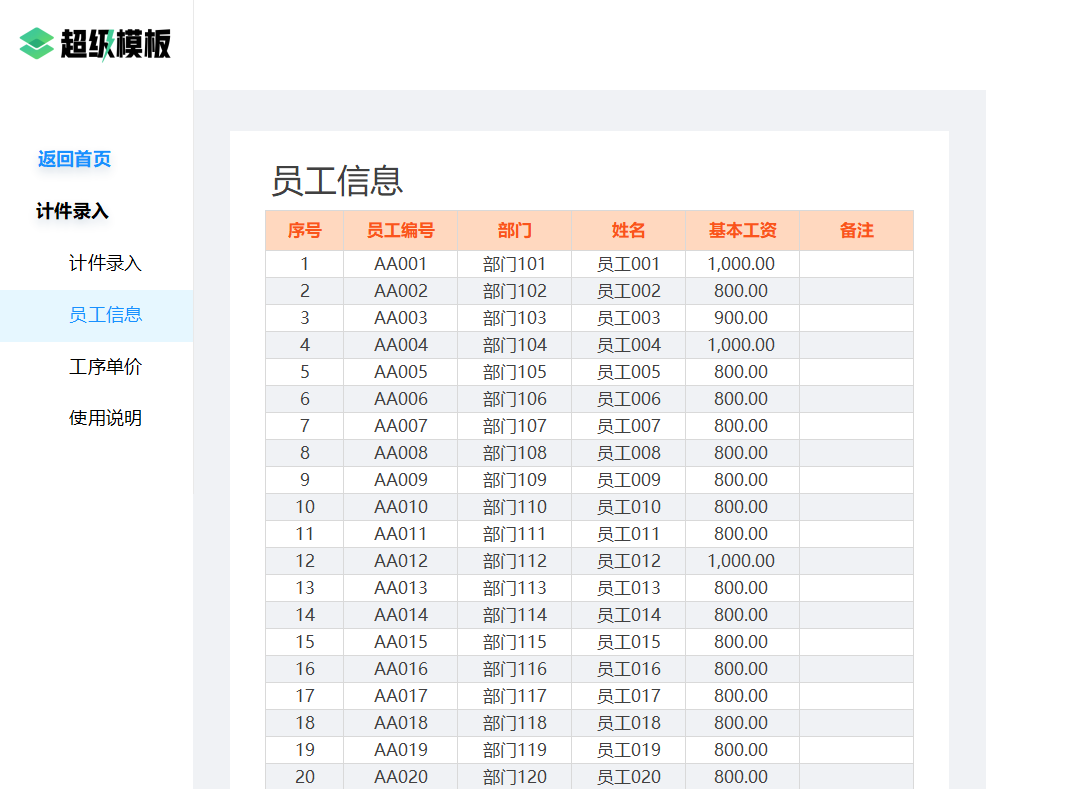Open the 返回首页 link
This screenshot has width=1080, height=789.
coord(74,159)
